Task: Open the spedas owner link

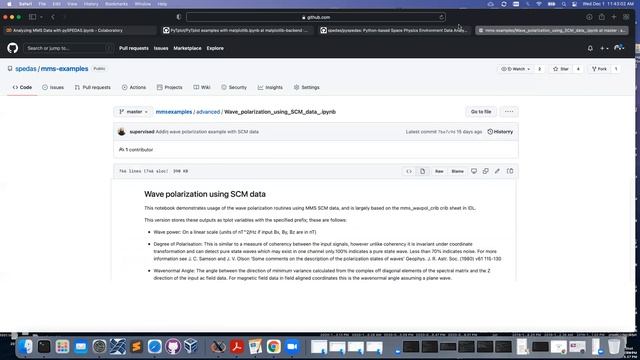Action: tap(26, 69)
